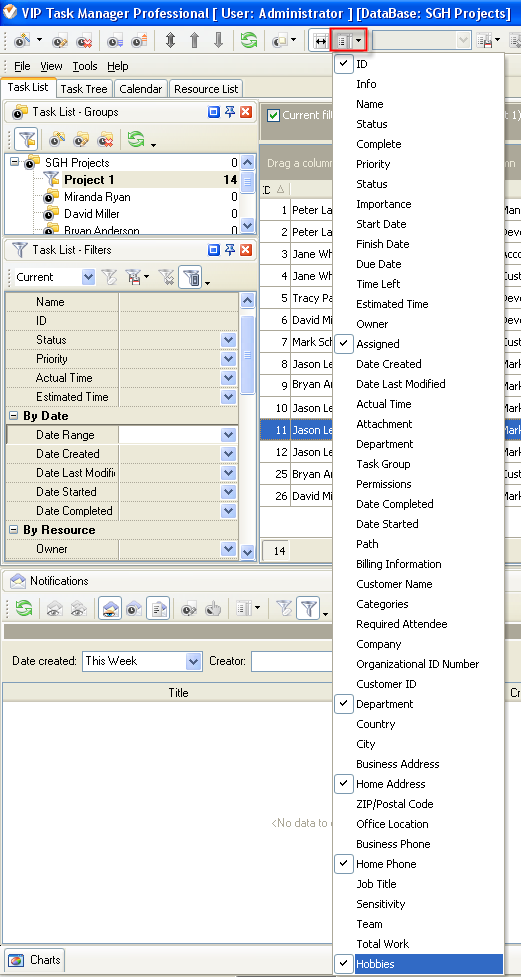Switch to the Task Tree tab

coord(84,89)
